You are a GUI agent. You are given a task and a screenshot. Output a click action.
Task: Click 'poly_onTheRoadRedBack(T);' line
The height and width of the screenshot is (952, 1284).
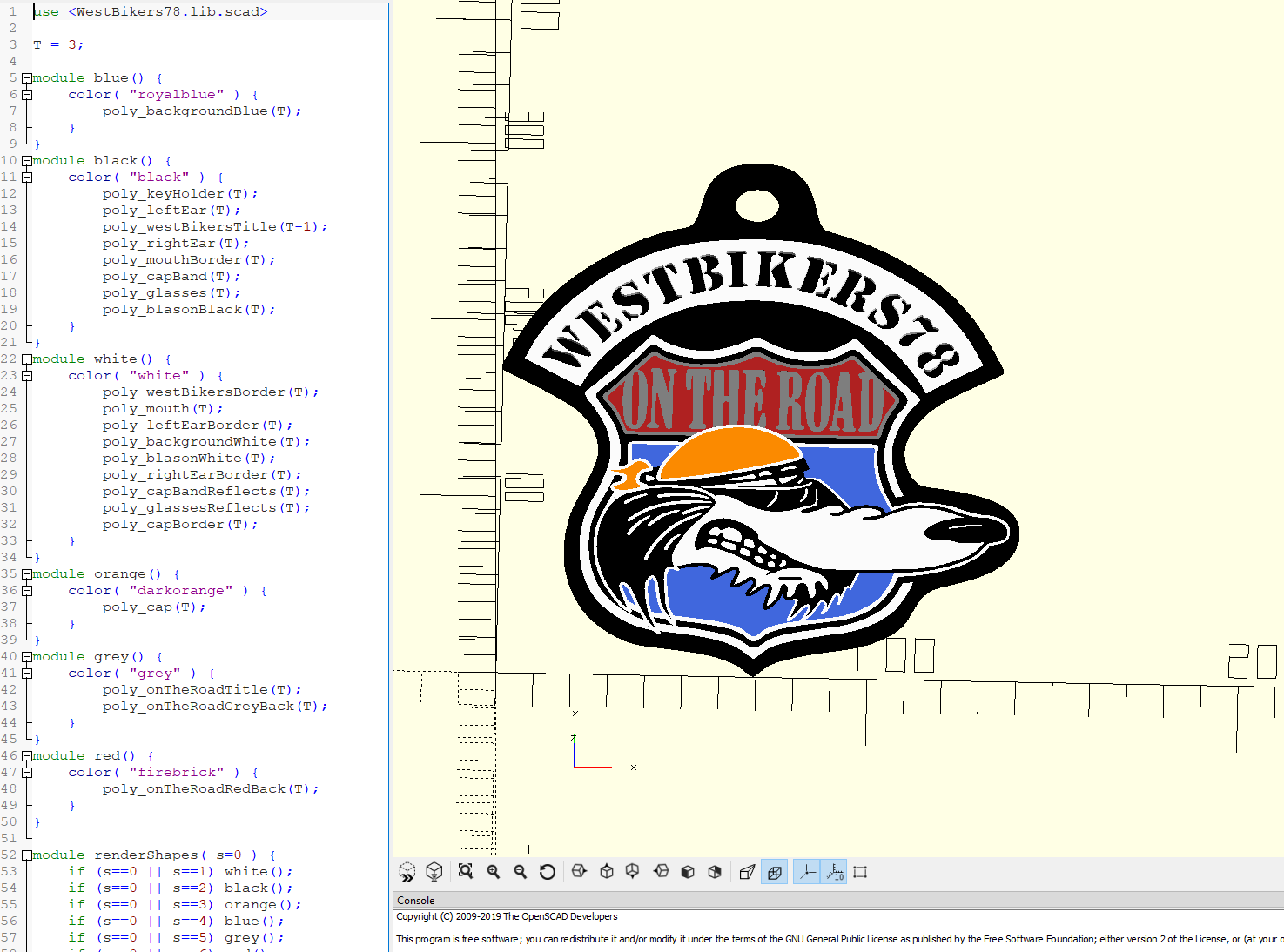tap(211, 788)
